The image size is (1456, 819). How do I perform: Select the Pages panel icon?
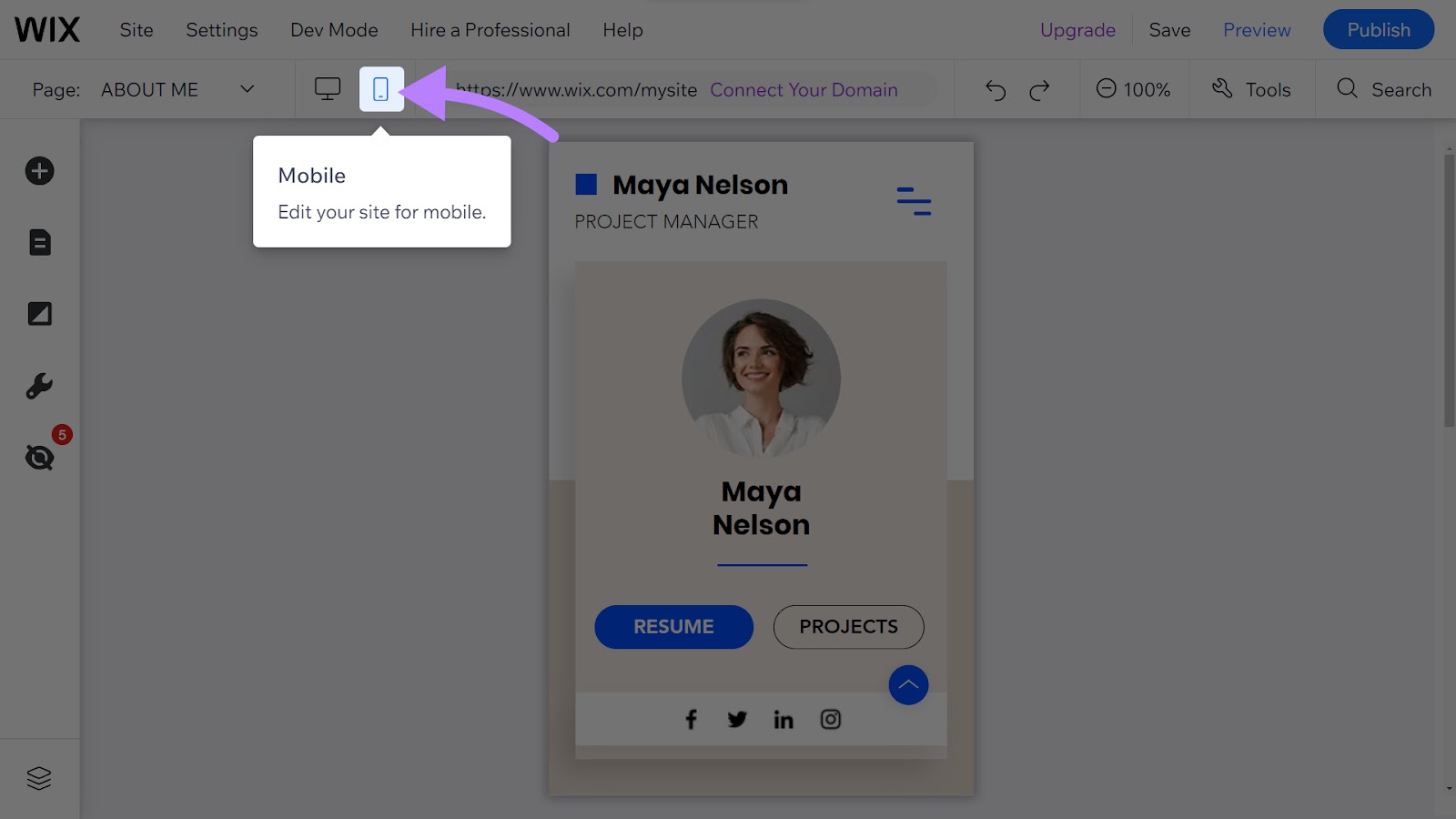[x=39, y=242]
